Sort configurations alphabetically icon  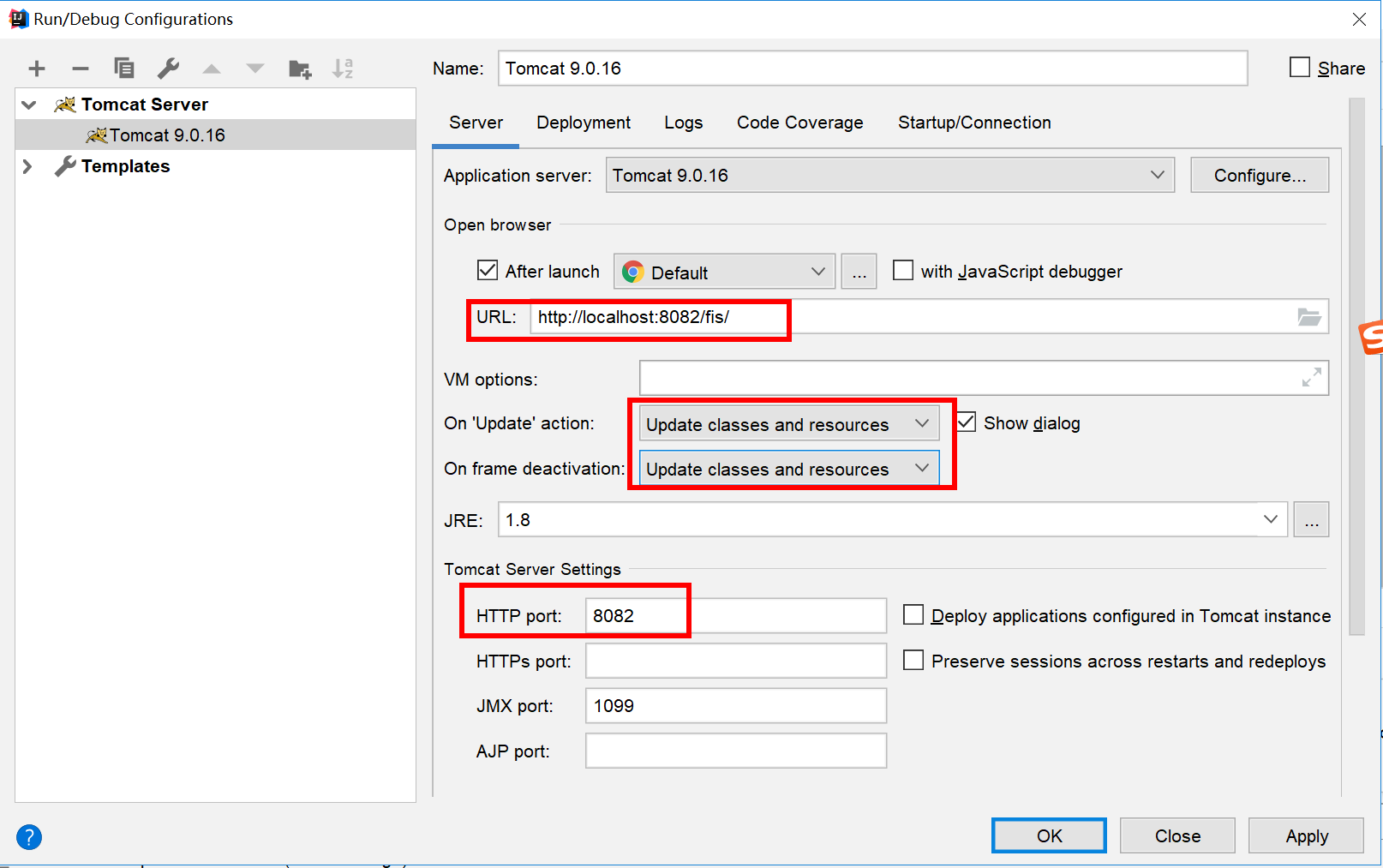(x=343, y=69)
